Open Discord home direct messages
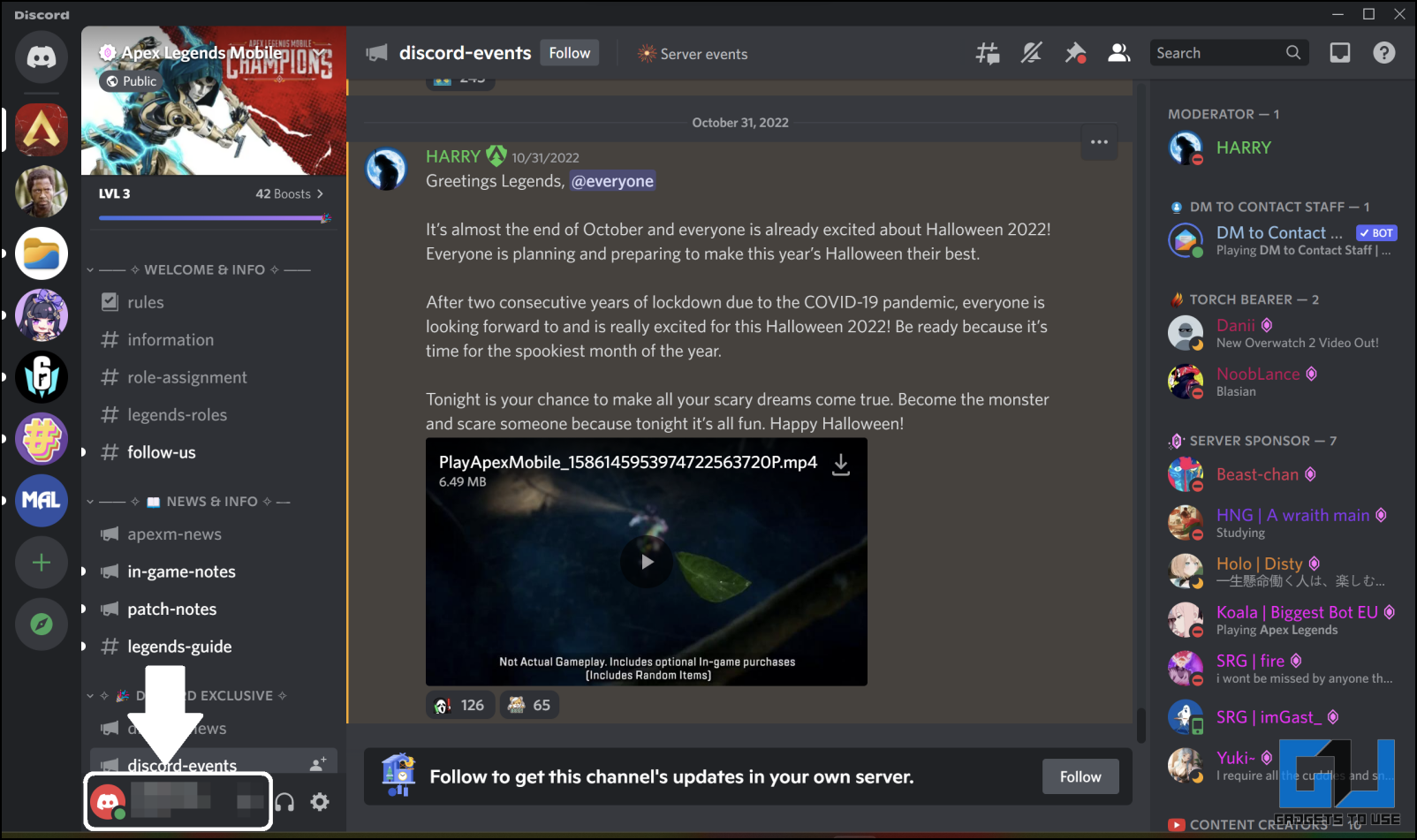 pos(42,57)
